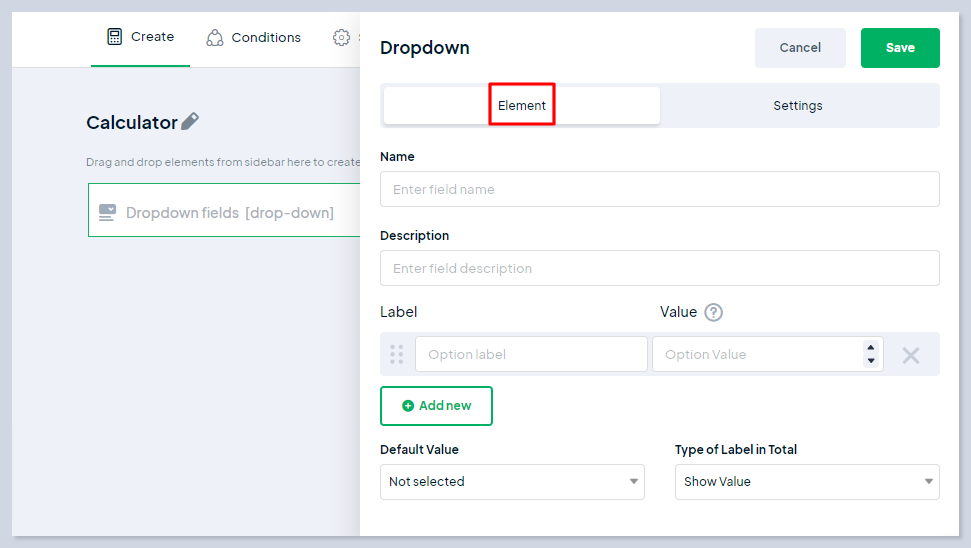Click the dropdown field icon in calculator canvas

[107, 213]
